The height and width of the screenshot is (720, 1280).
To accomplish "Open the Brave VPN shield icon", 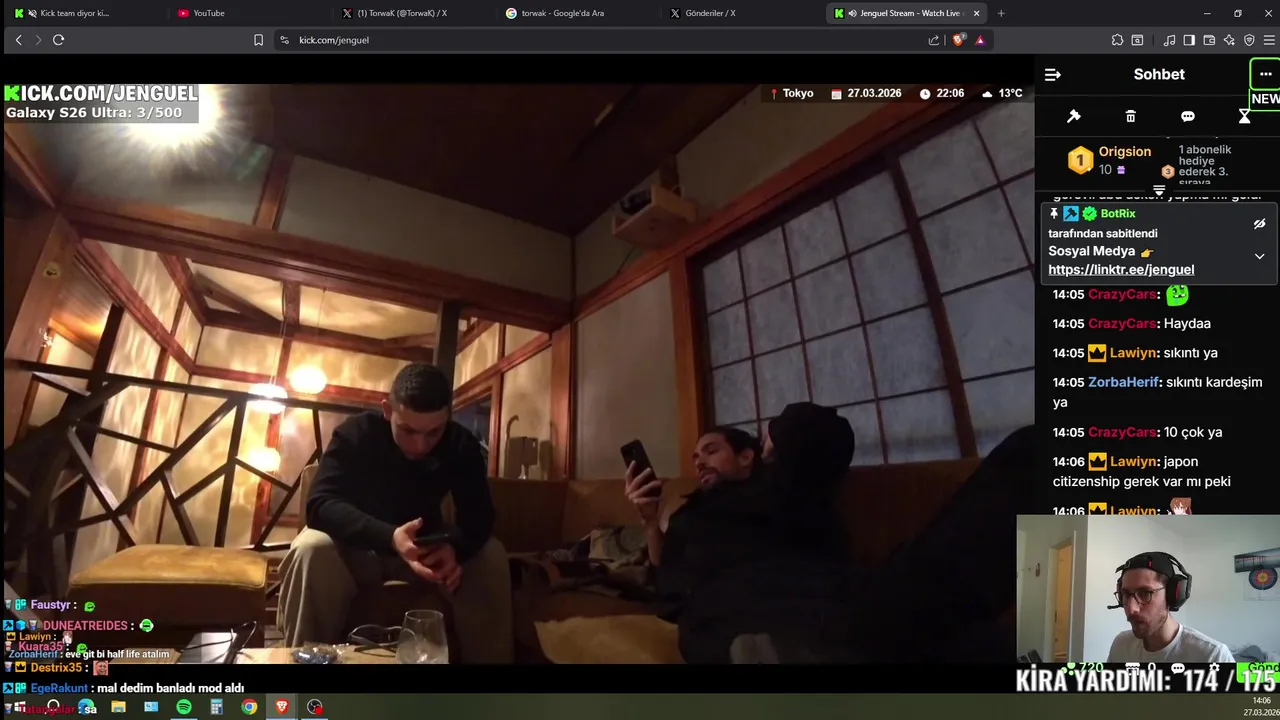I will (x=1249, y=40).
